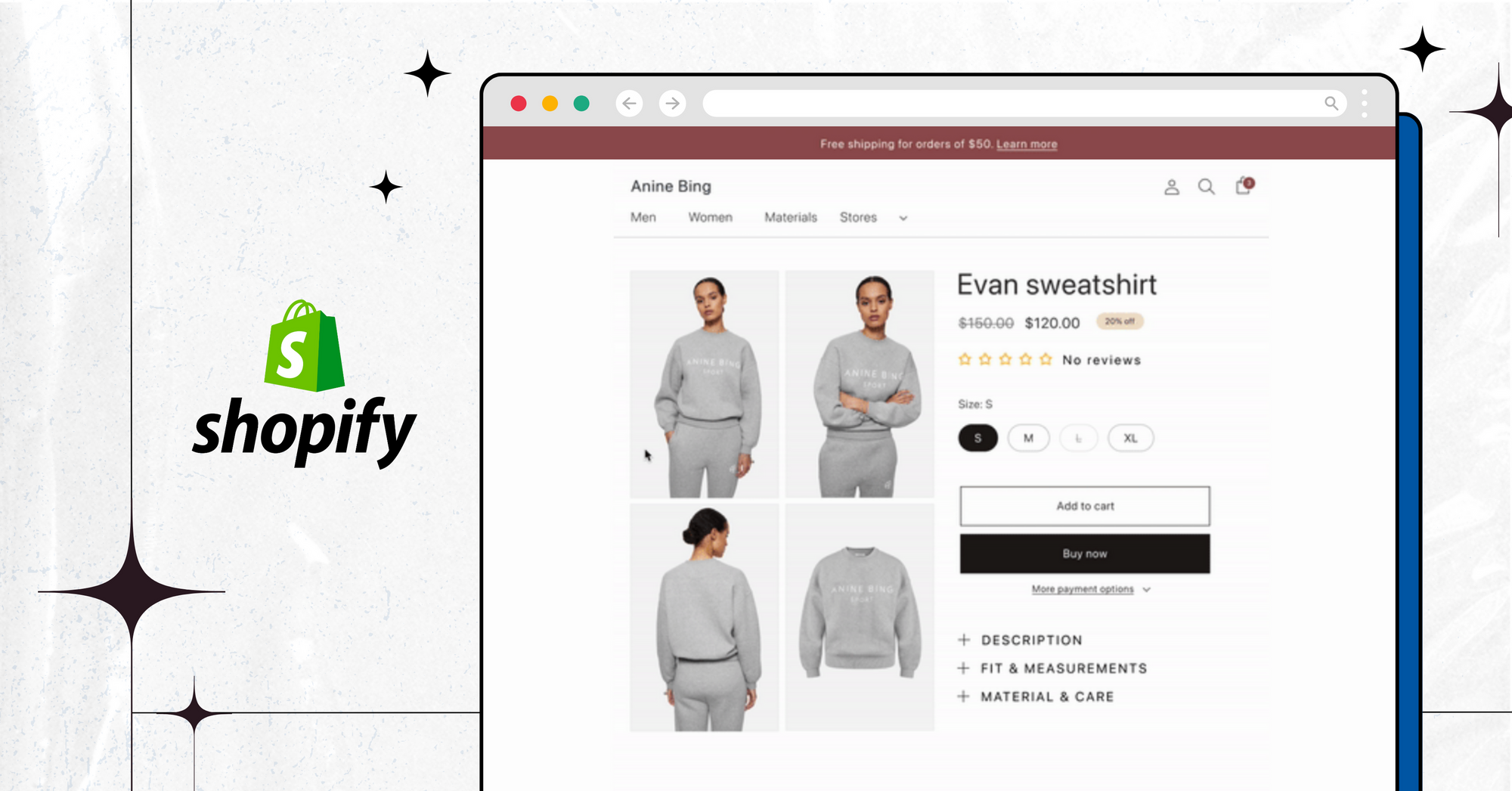Open the flat-lay sweatshirt product thumbnail
The height and width of the screenshot is (791, 1512).
tap(860, 617)
